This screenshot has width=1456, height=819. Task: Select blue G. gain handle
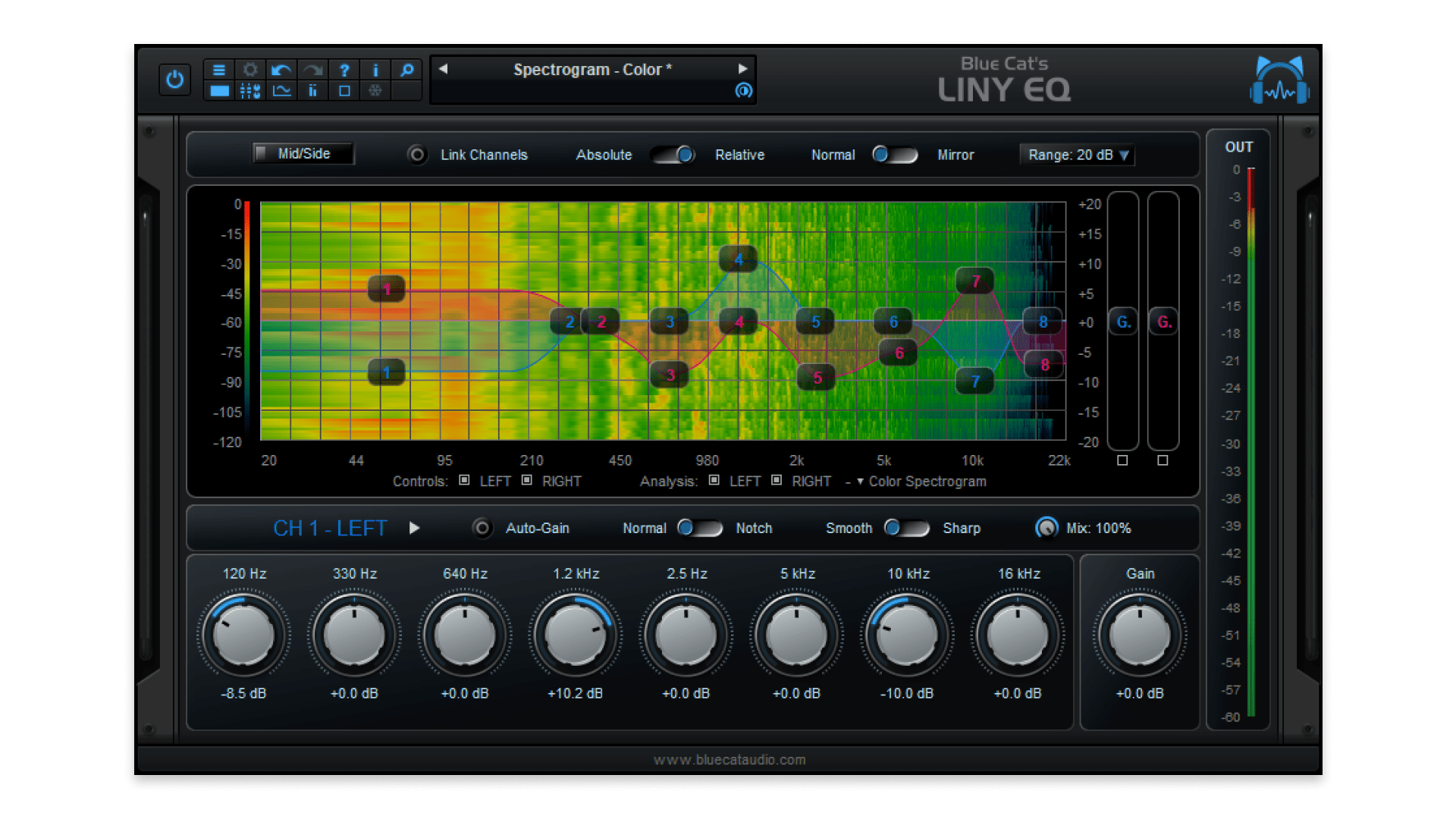(1123, 322)
